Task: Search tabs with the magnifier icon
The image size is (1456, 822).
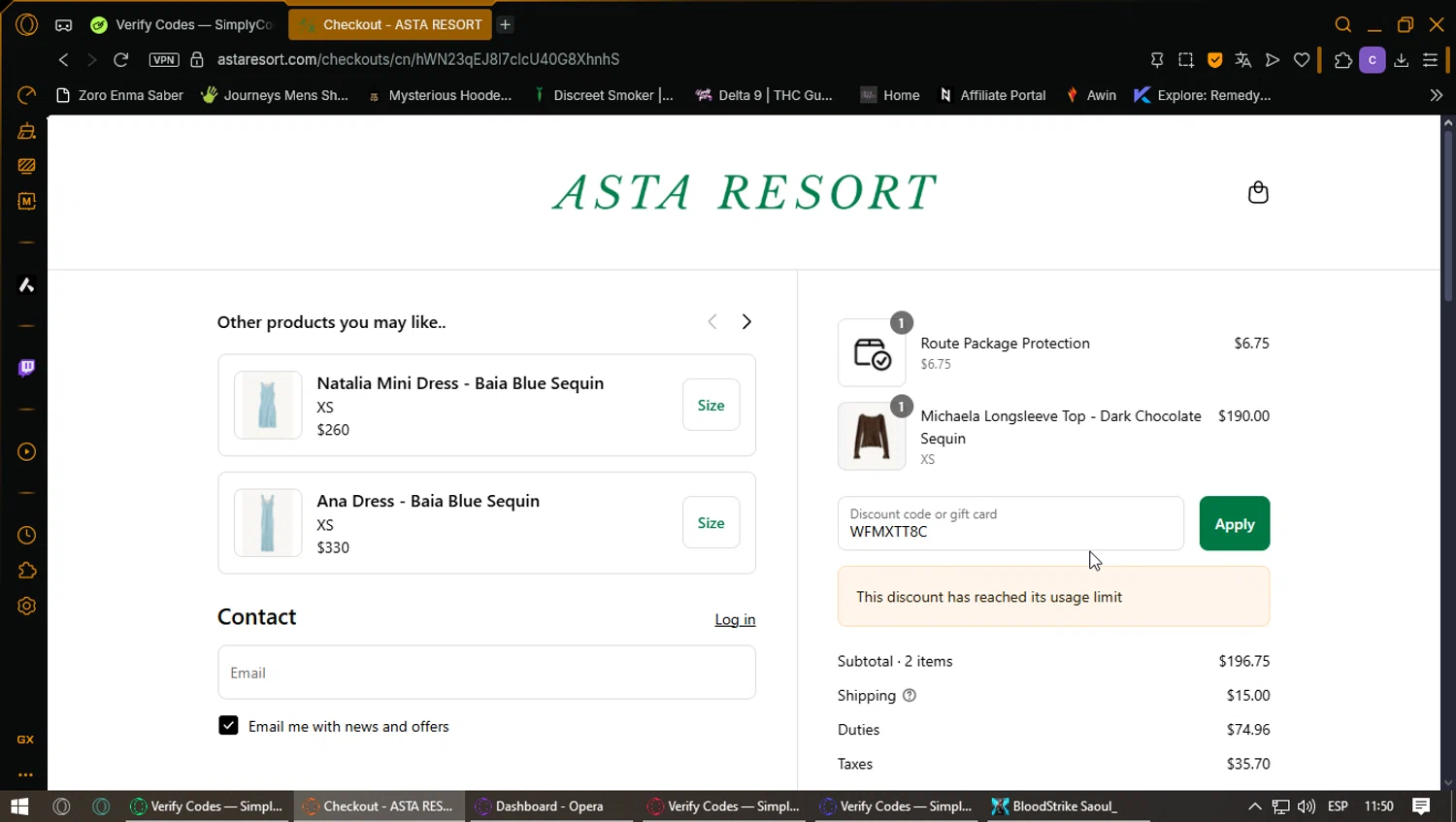Action: click(1343, 24)
